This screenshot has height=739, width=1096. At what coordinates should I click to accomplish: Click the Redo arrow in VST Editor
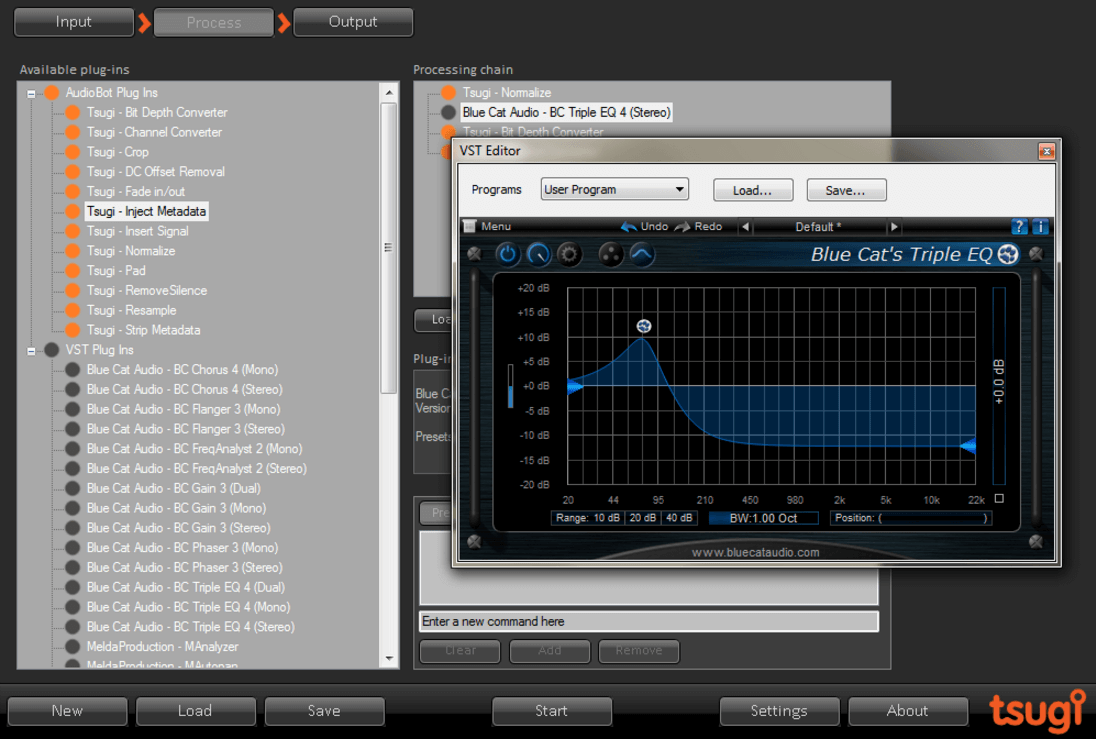point(682,227)
